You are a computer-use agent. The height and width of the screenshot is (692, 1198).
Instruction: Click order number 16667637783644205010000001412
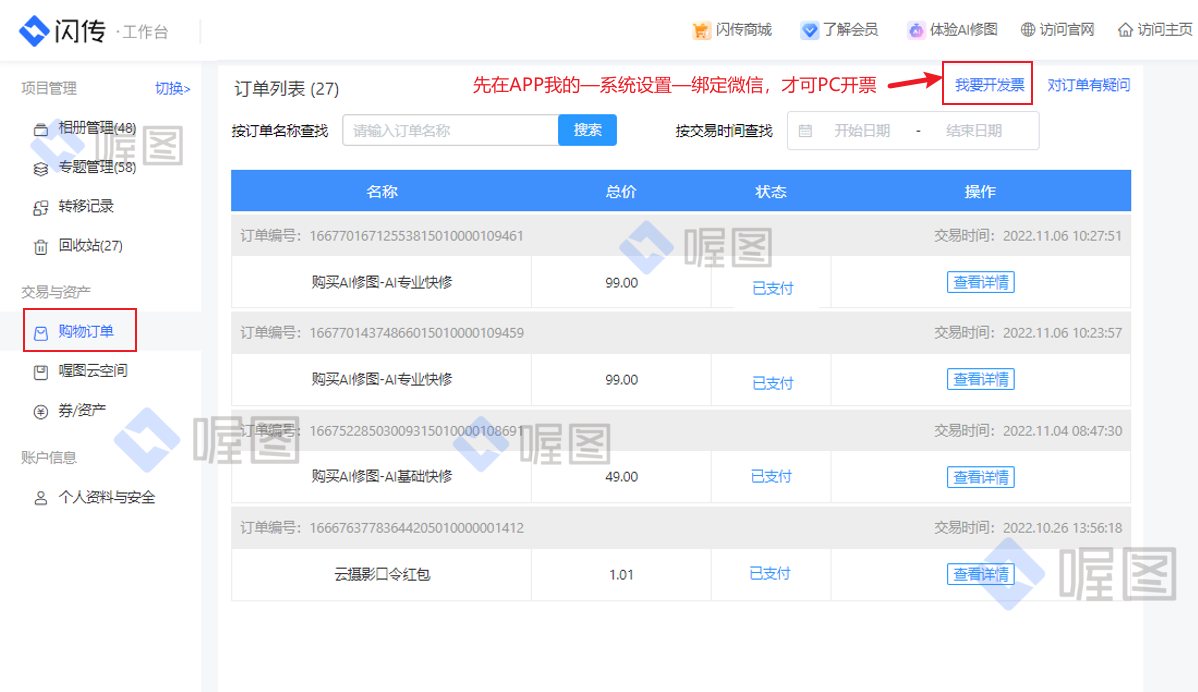click(x=416, y=528)
